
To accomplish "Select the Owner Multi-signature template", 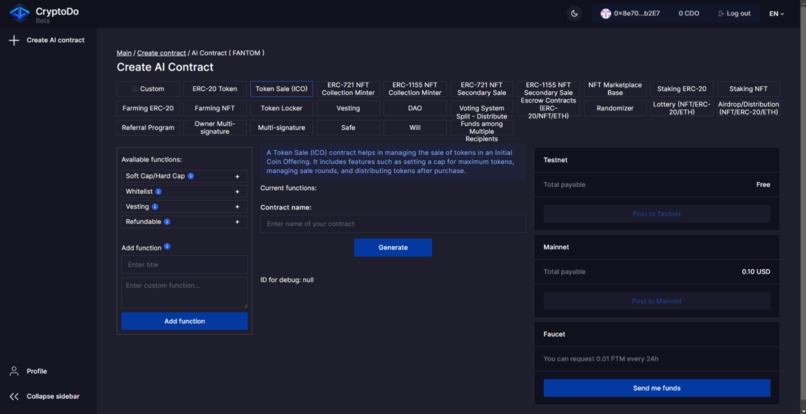I will [215, 128].
